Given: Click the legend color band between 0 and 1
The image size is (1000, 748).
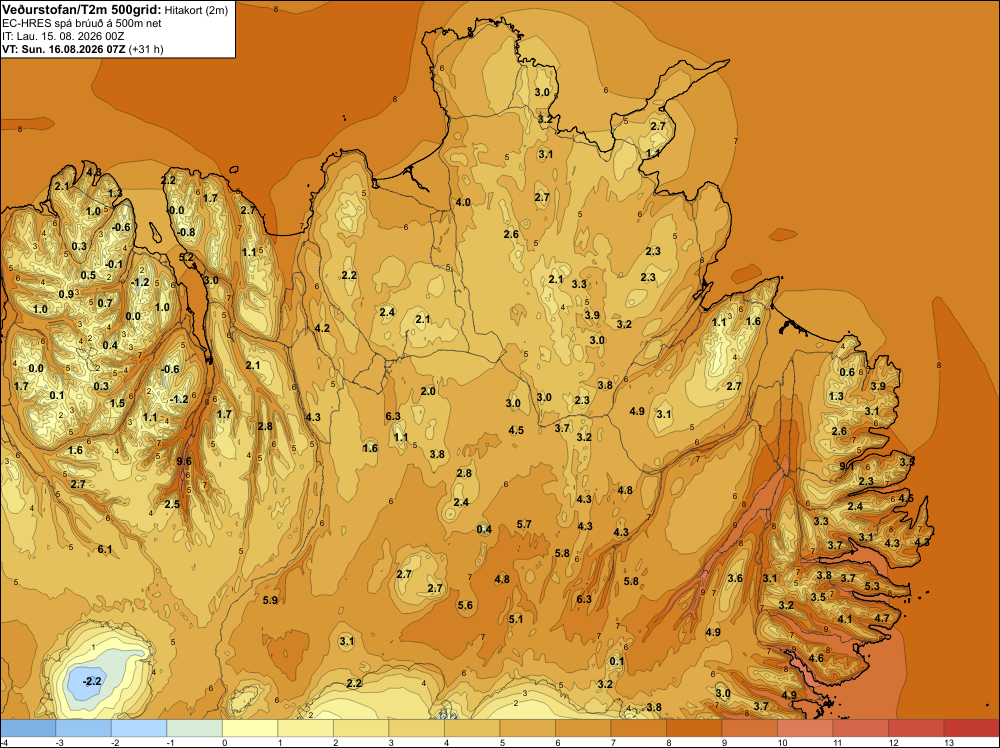Looking at the screenshot, I should (x=250, y=728).
